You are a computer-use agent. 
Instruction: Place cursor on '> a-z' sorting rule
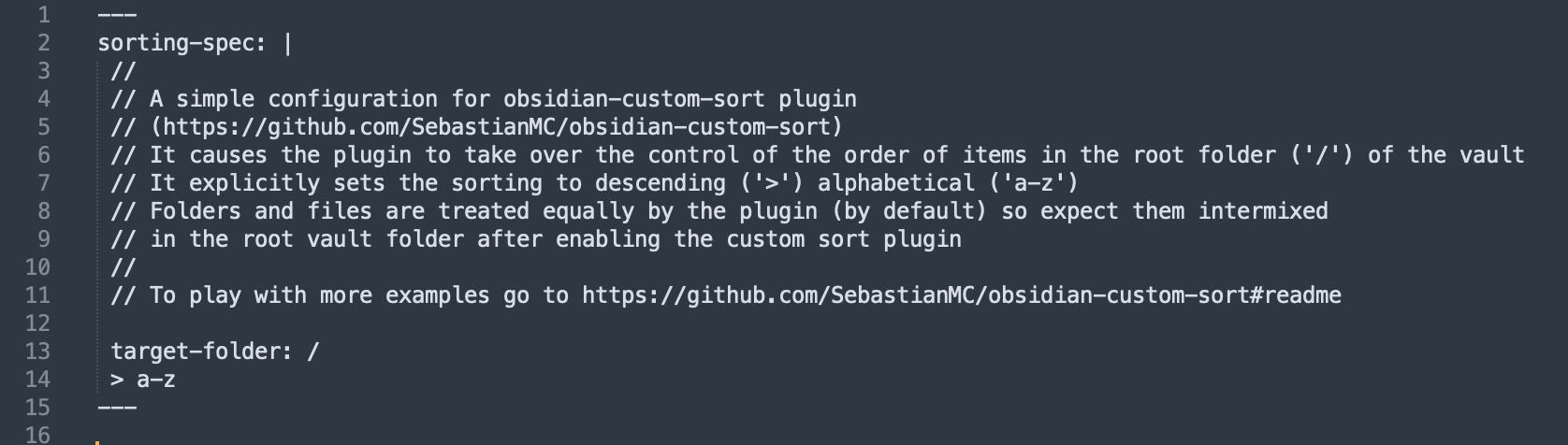pos(143,380)
